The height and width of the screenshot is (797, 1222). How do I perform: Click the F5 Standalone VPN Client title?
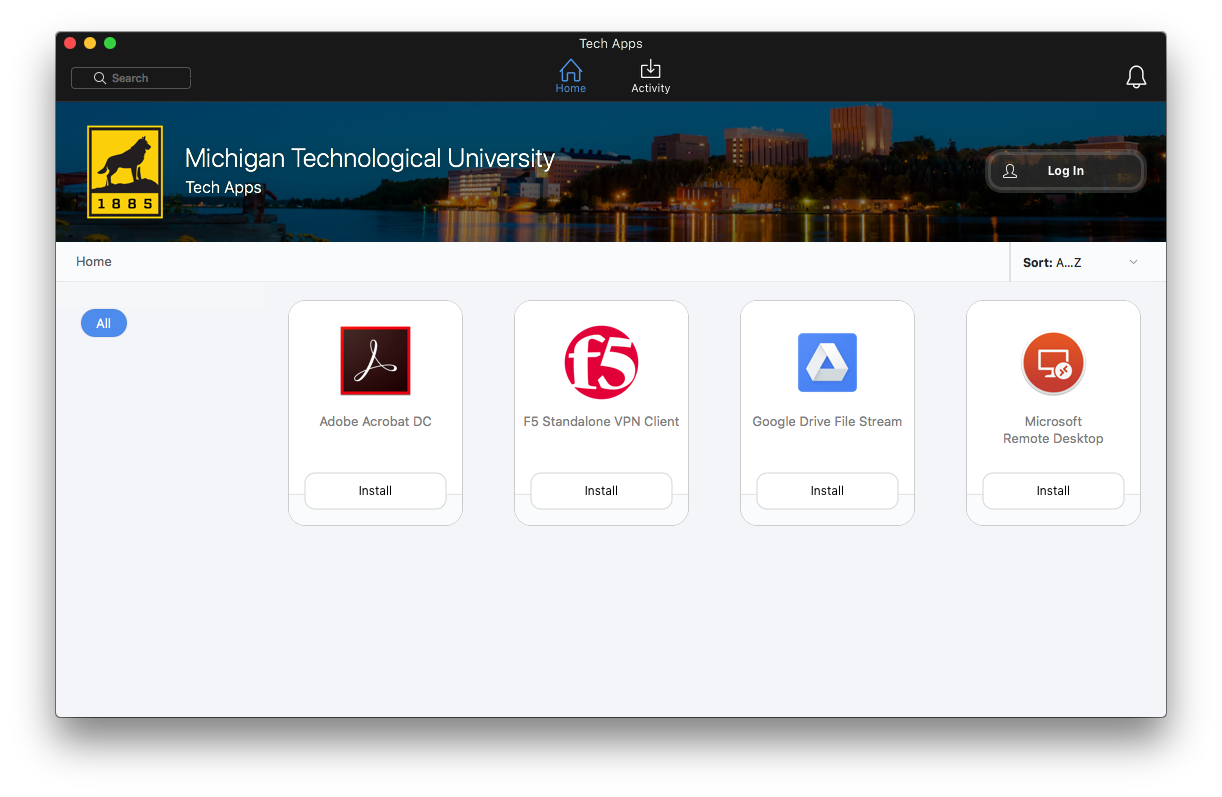coord(601,422)
